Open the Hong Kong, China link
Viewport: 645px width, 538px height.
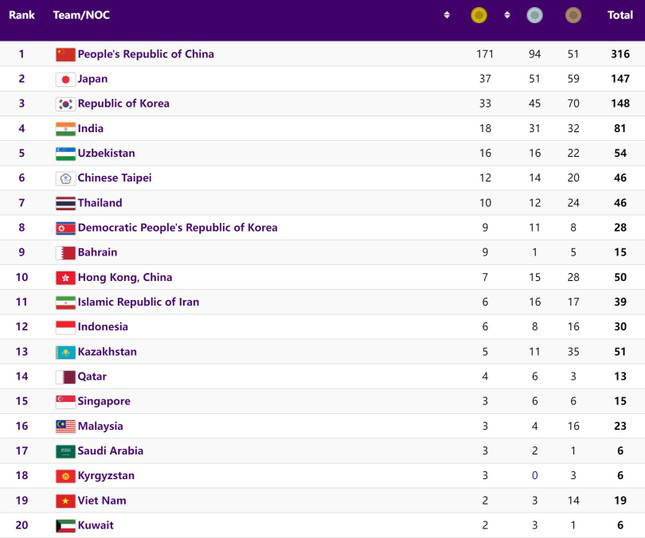[x=125, y=277]
